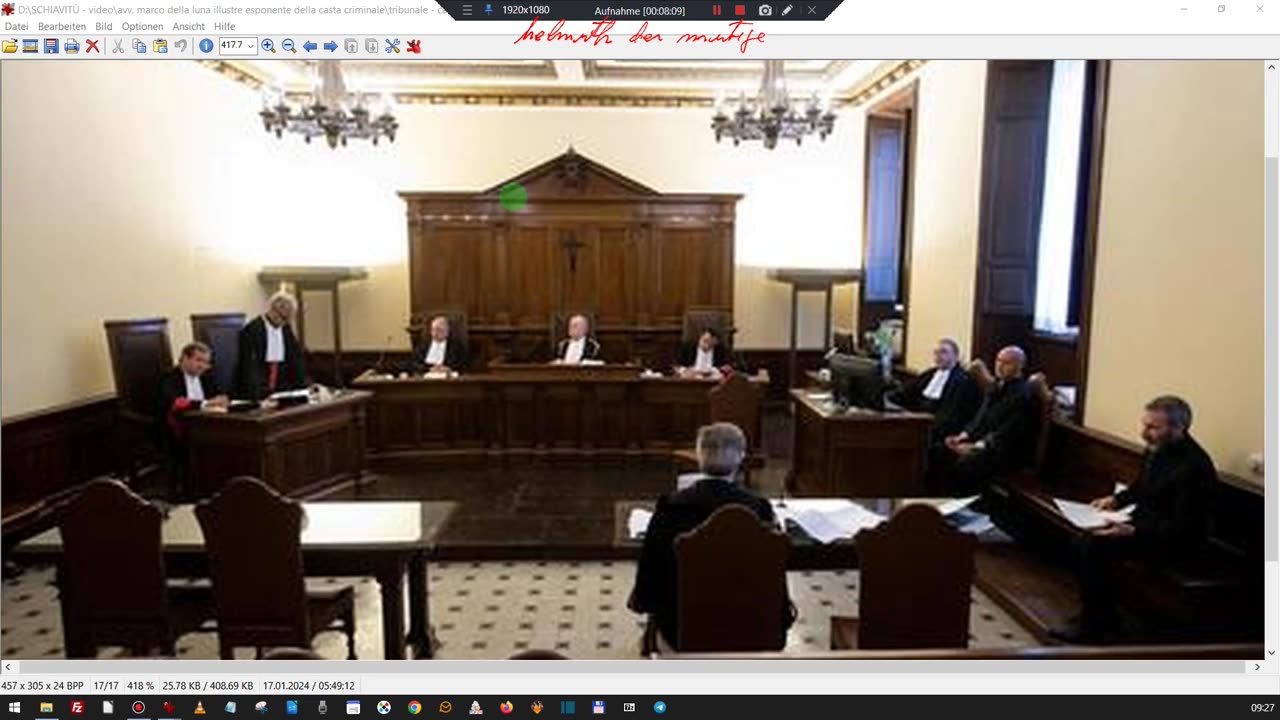Screen dimensions: 1280x720
Task: Open File Explorer from the taskbar
Action: [x=46, y=707]
